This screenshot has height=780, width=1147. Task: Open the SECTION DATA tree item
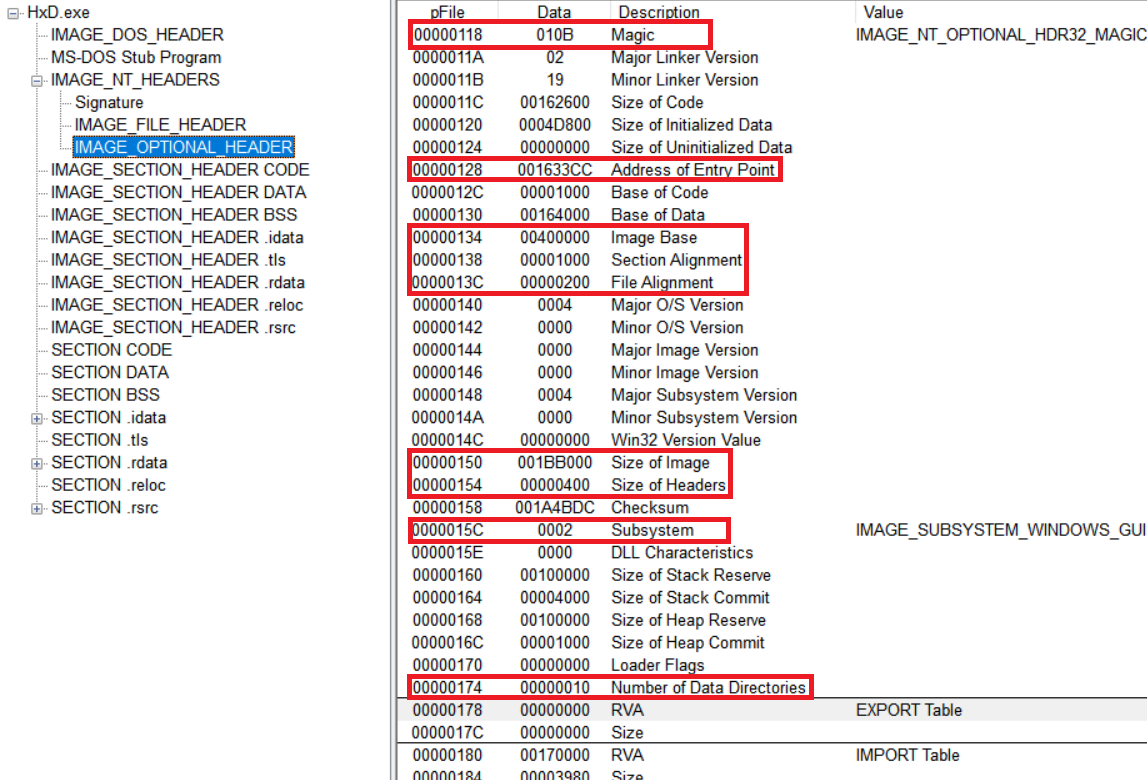pyautogui.click(x=110, y=372)
